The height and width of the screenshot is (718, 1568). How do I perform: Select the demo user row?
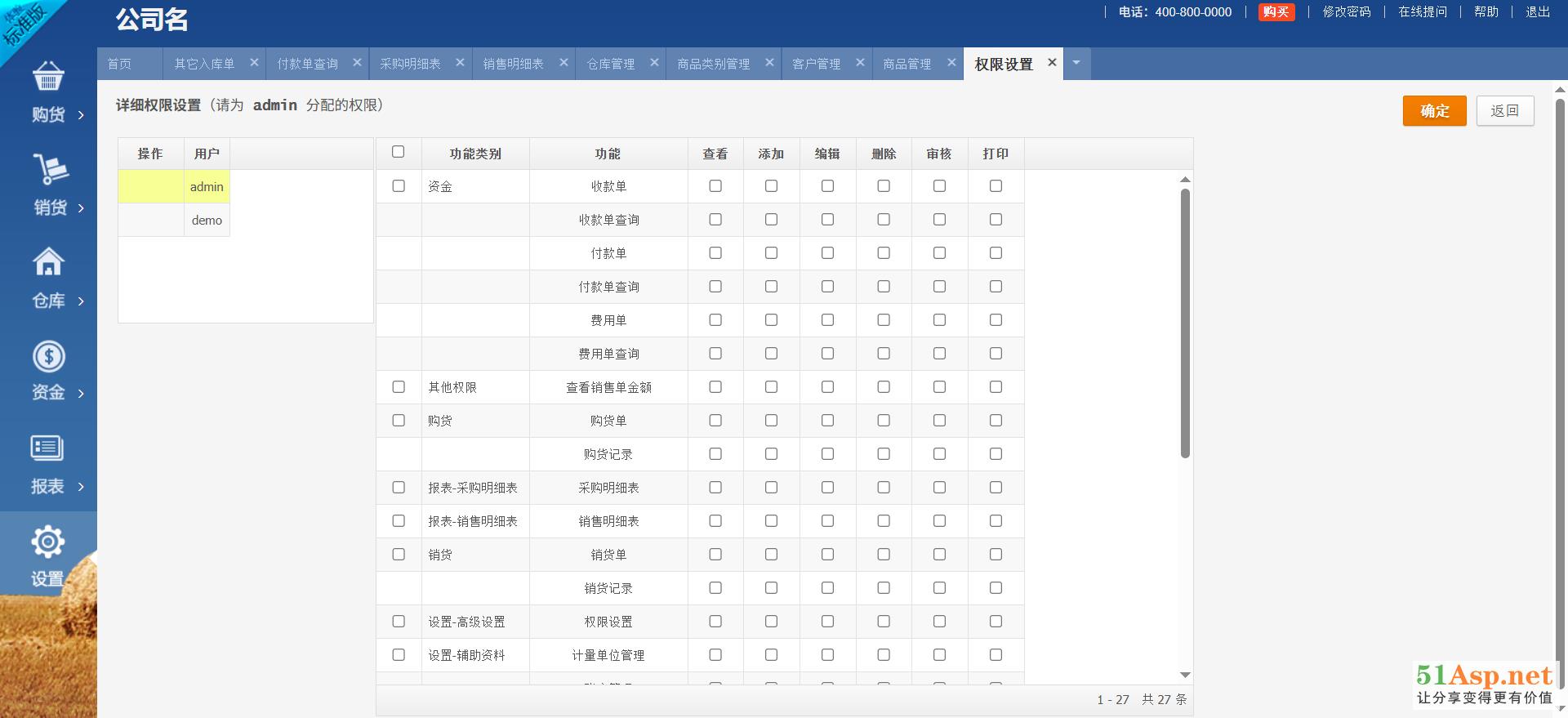[207, 221]
